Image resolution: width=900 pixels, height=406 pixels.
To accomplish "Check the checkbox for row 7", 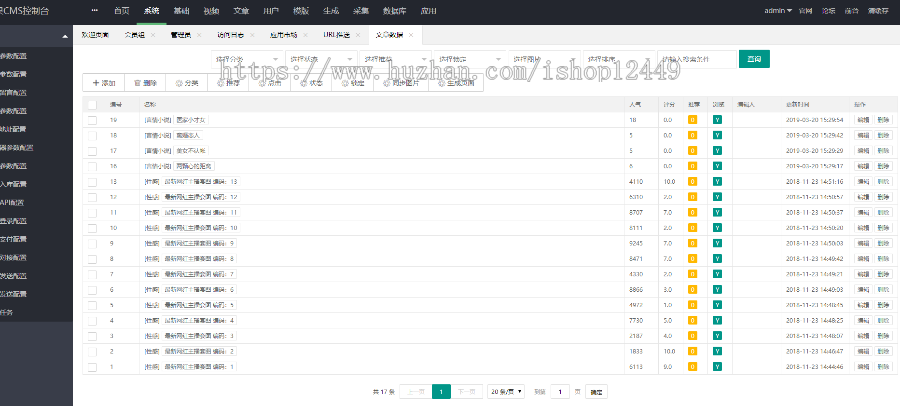I will point(92,274).
